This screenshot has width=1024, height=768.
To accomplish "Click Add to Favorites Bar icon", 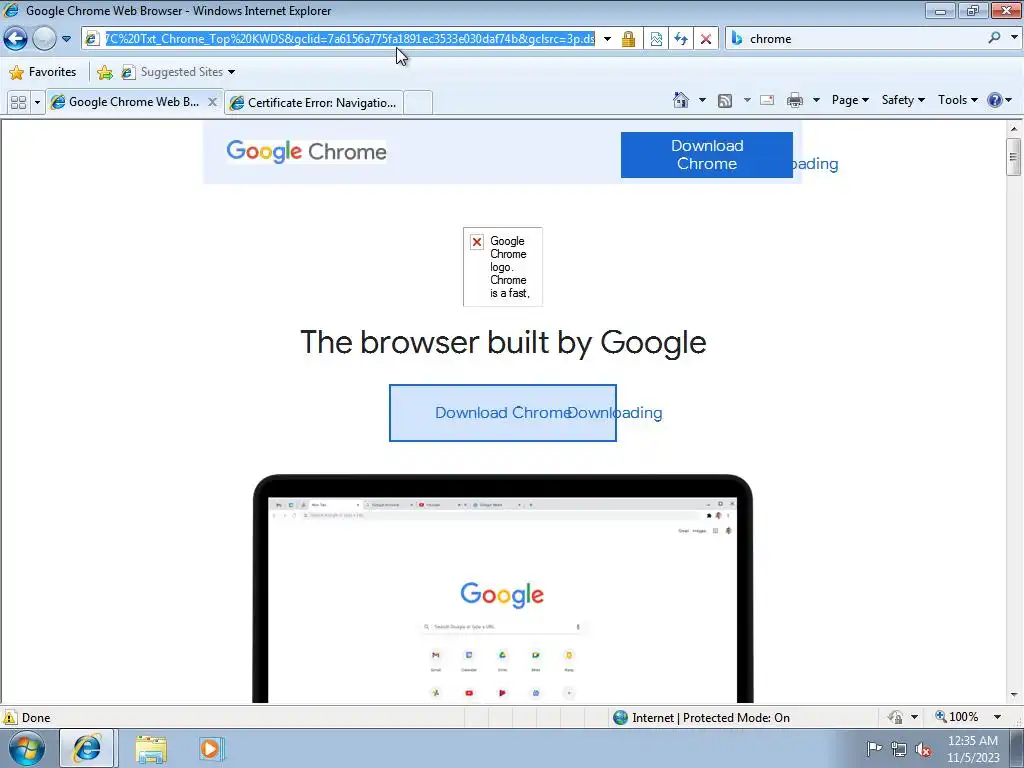I will point(104,72).
